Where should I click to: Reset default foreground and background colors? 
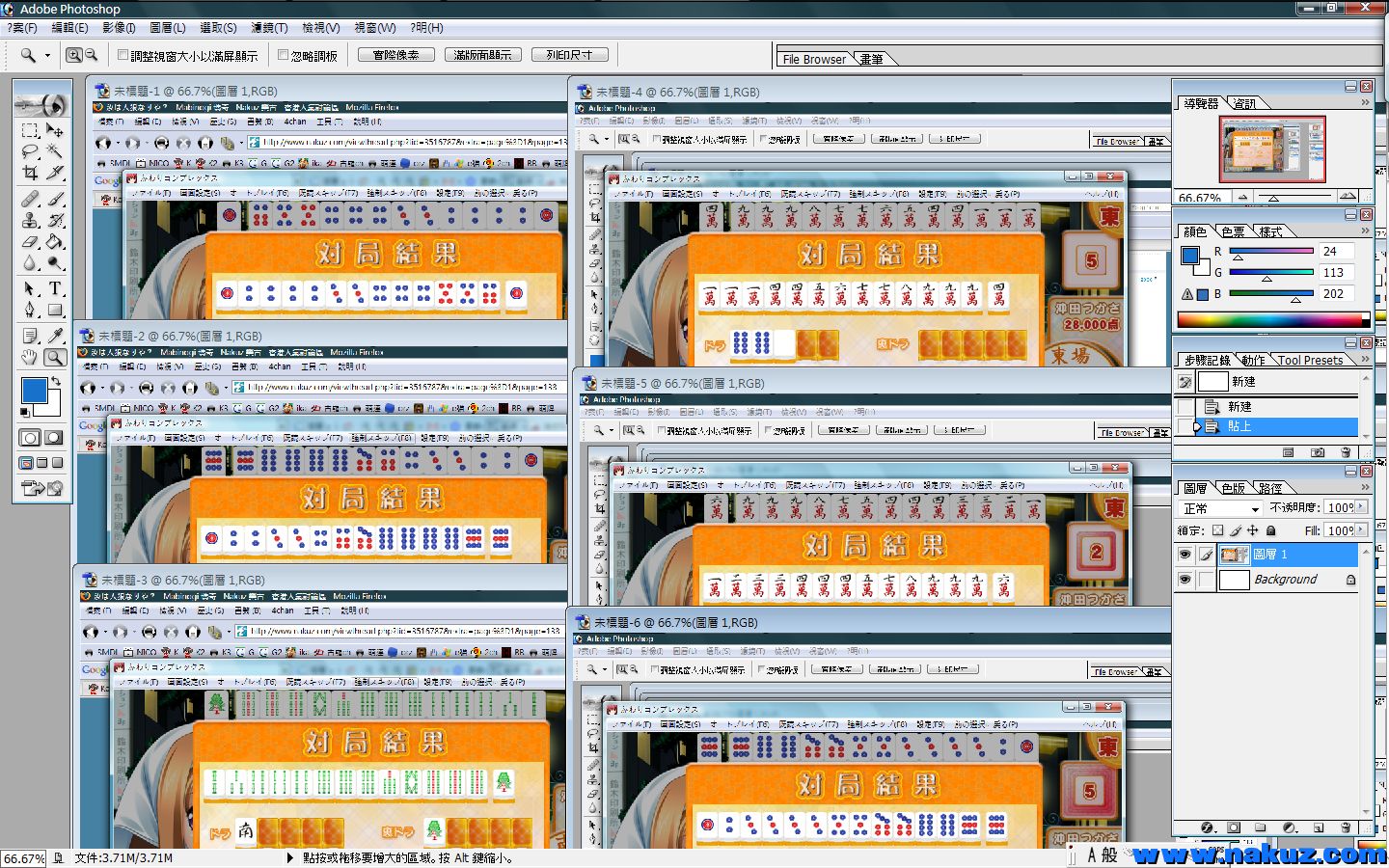pyautogui.click(x=25, y=413)
